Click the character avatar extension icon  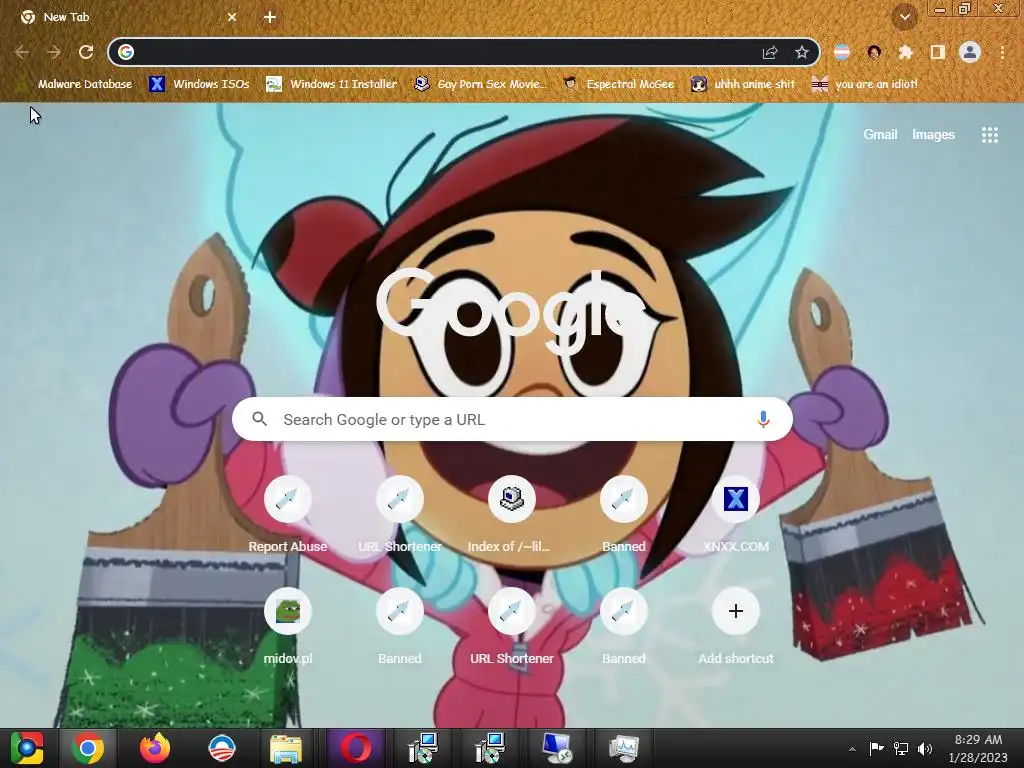point(874,52)
